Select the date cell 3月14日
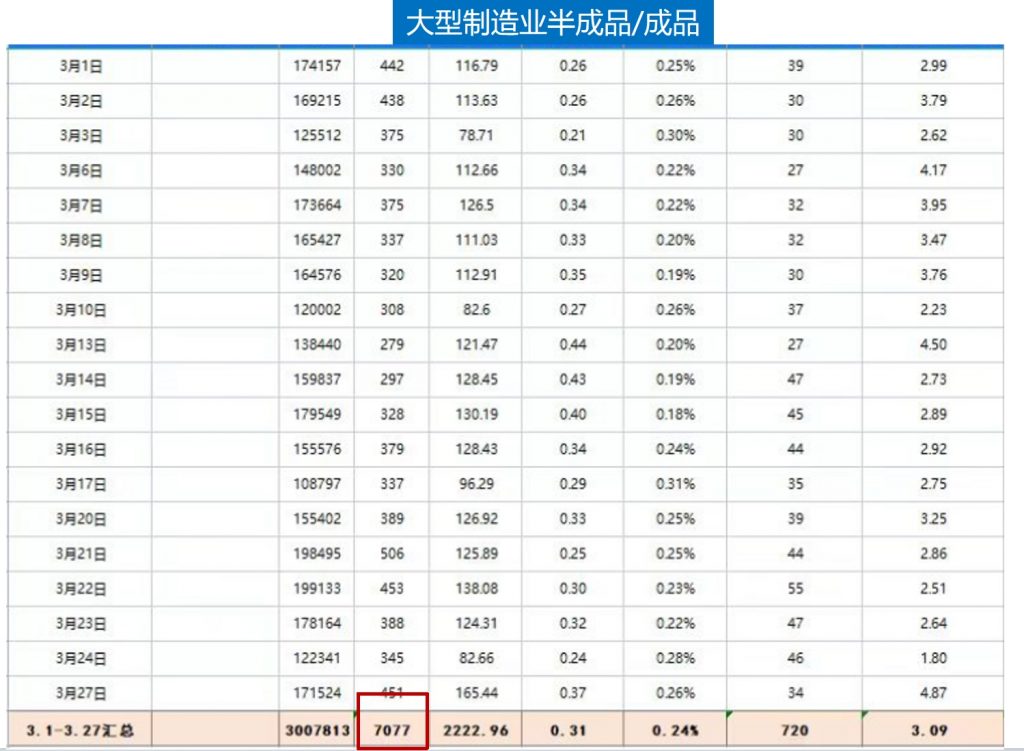Image resolution: width=1024 pixels, height=751 pixels. click(81, 379)
